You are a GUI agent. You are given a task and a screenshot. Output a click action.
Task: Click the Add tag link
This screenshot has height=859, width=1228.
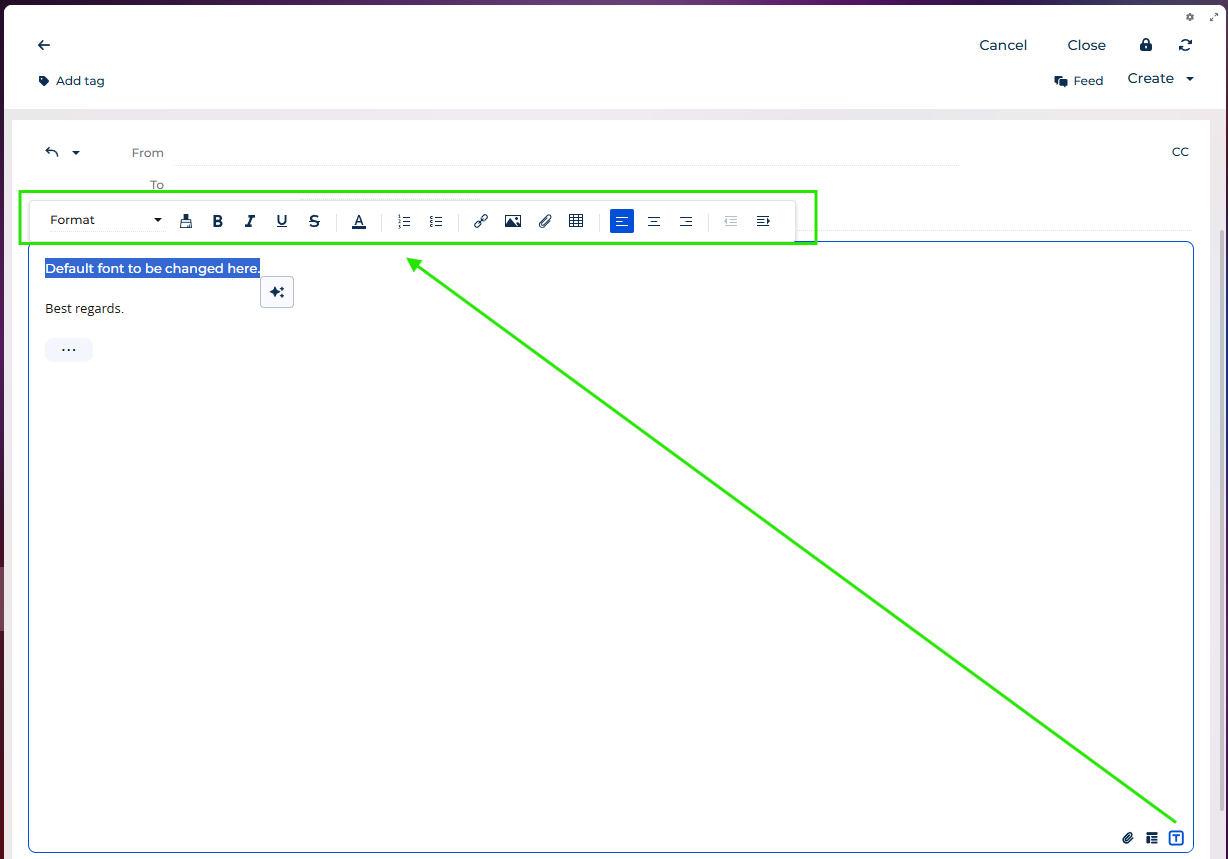coord(71,80)
